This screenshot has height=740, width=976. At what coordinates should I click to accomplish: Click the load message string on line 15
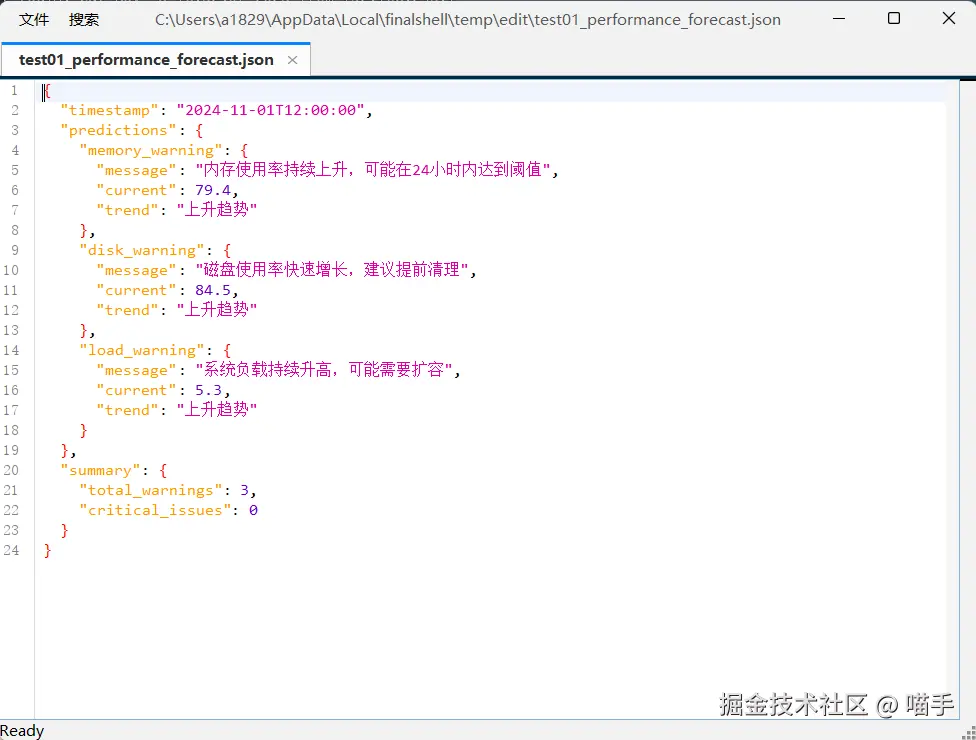tap(324, 370)
